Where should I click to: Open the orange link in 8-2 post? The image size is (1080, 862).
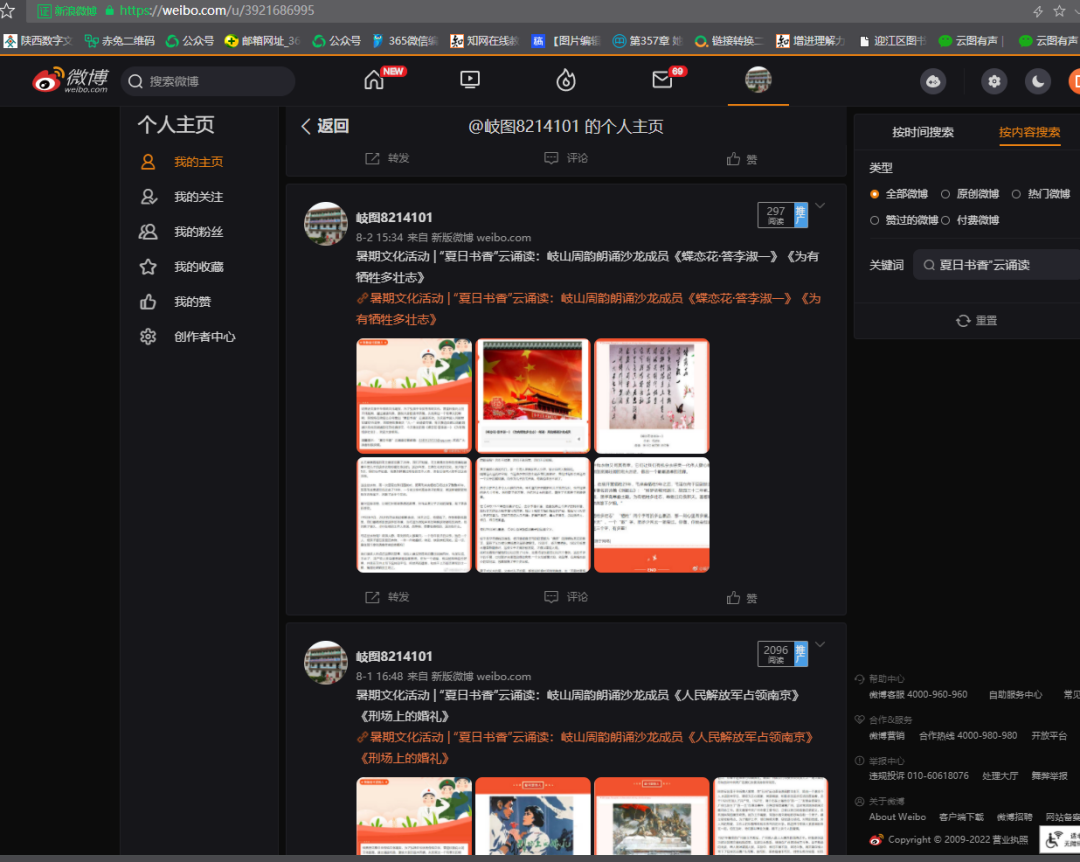[588, 309]
